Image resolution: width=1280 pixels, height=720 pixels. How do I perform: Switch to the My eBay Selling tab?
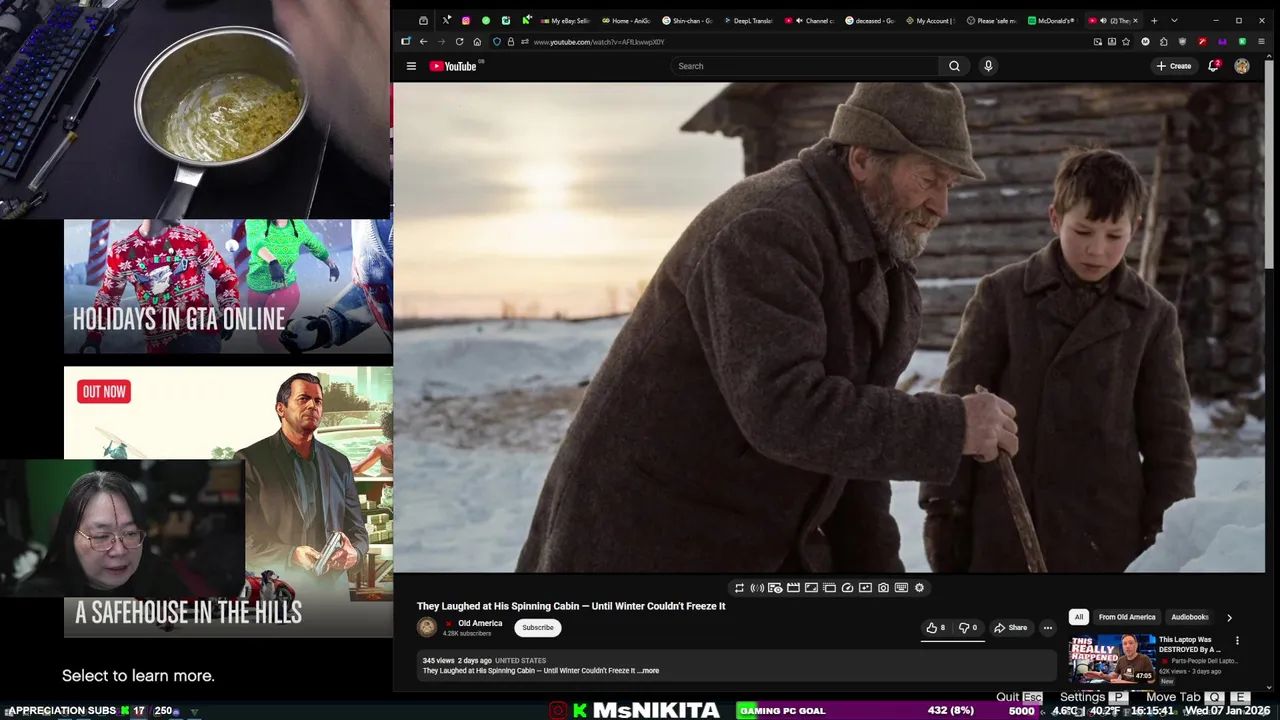point(565,21)
